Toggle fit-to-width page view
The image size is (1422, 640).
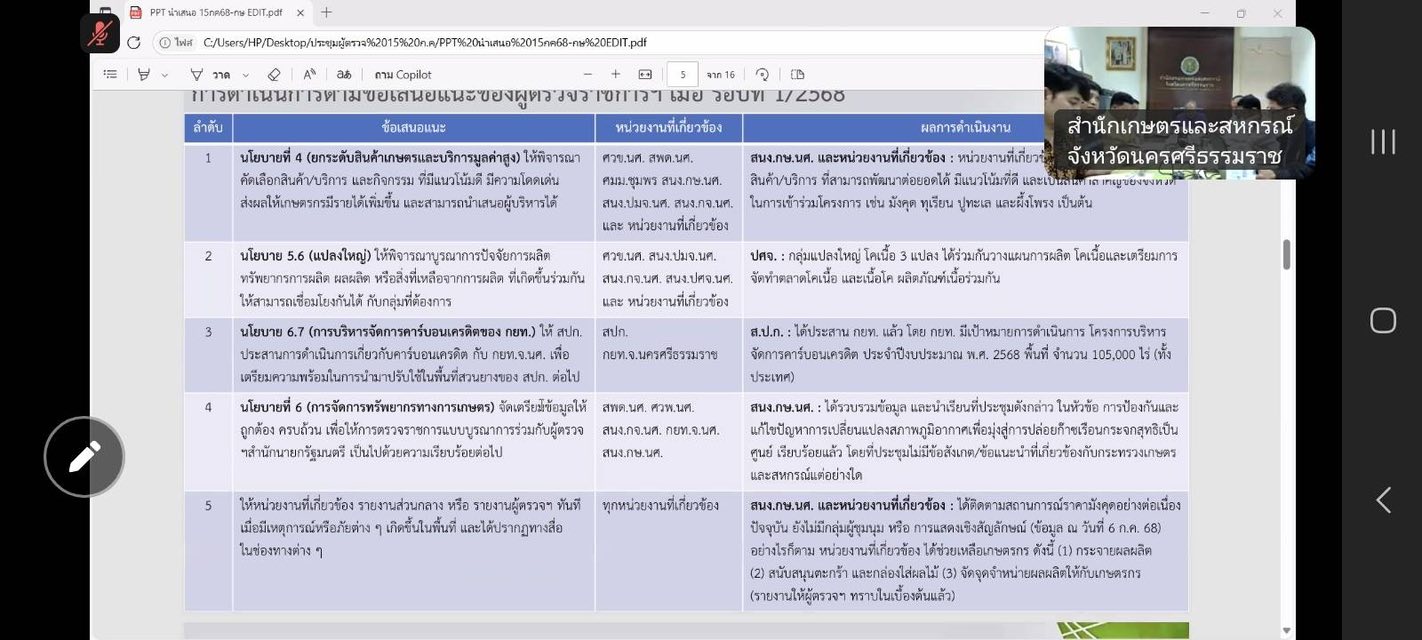[644, 73]
